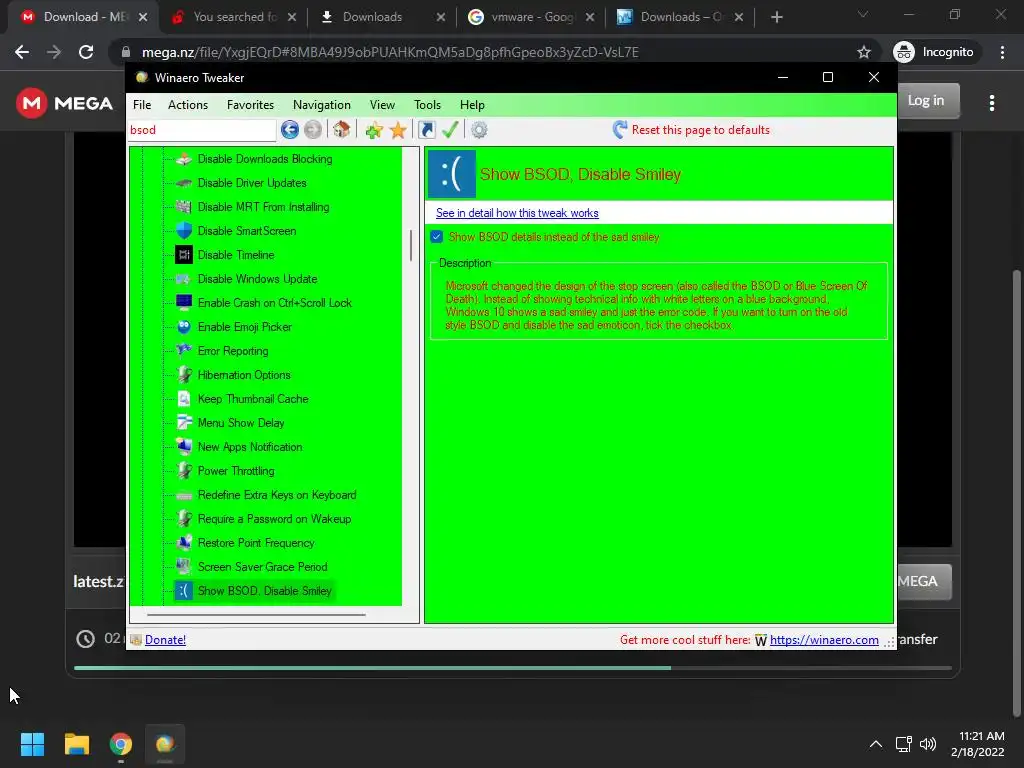Open MEGA page three-dot options menu
Screen dimensions: 1024x768
pyautogui.click(x=992, y=103)
